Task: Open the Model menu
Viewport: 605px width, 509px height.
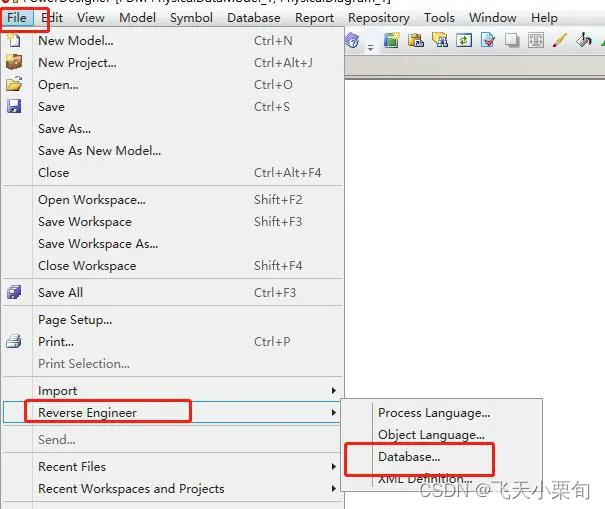Action: click(x=137, y=18)
